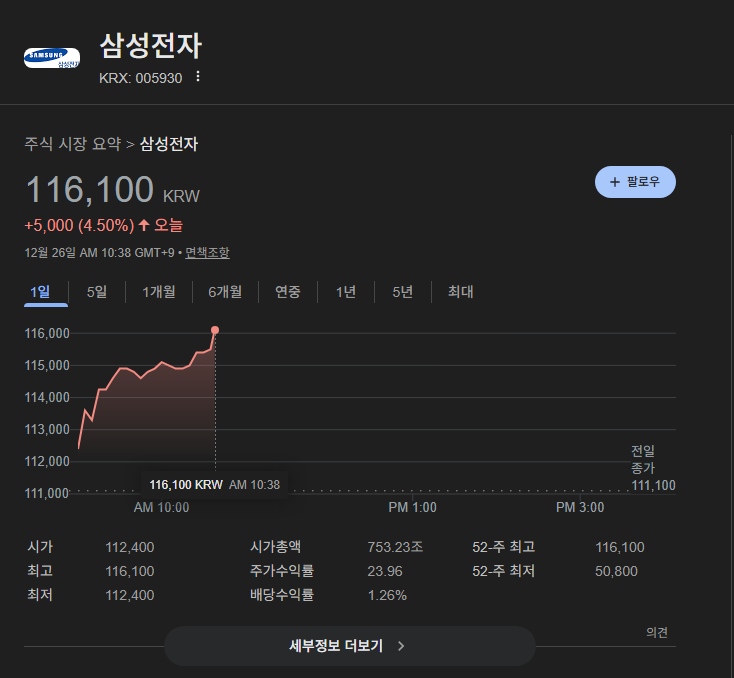Image resolution: width=734 pixels, height=678 pixels.
Task: Select the 1일 chart tab
Action: [40, 292]
